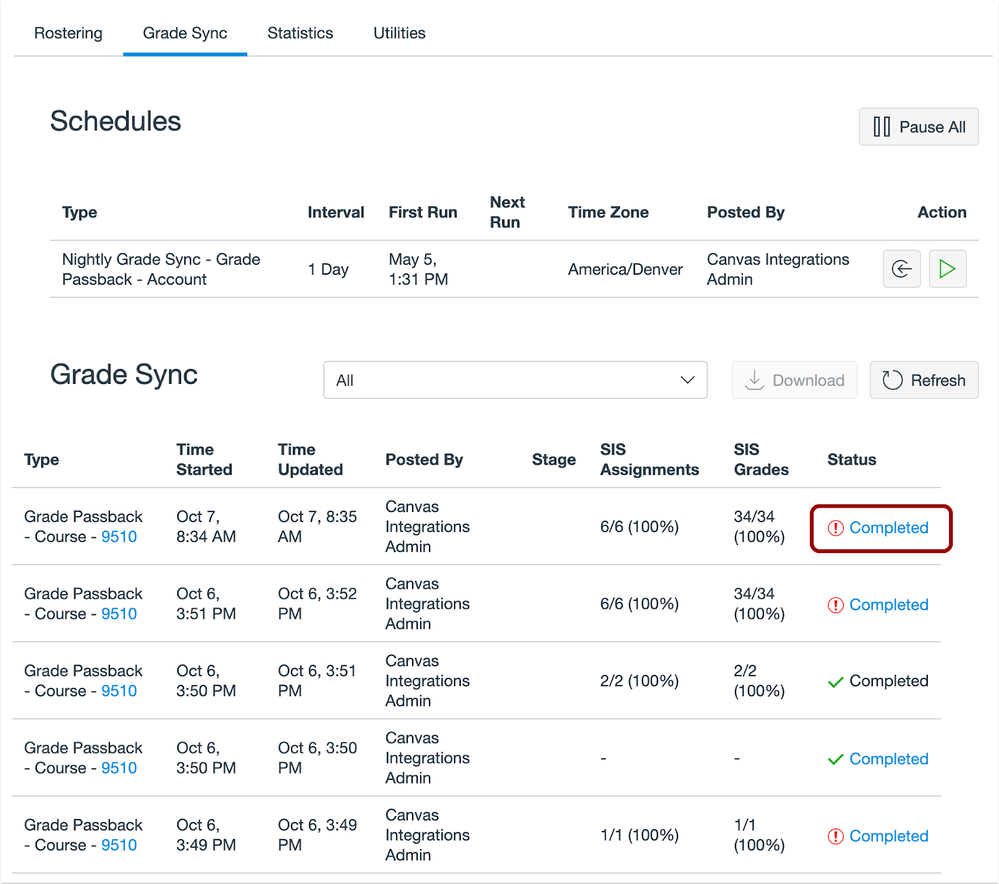Image resolution: width=999 pixels, height=884 pixels.
Task: Click the arrow-in-circle icon beside play button
Action: click(x=901, y=269)
